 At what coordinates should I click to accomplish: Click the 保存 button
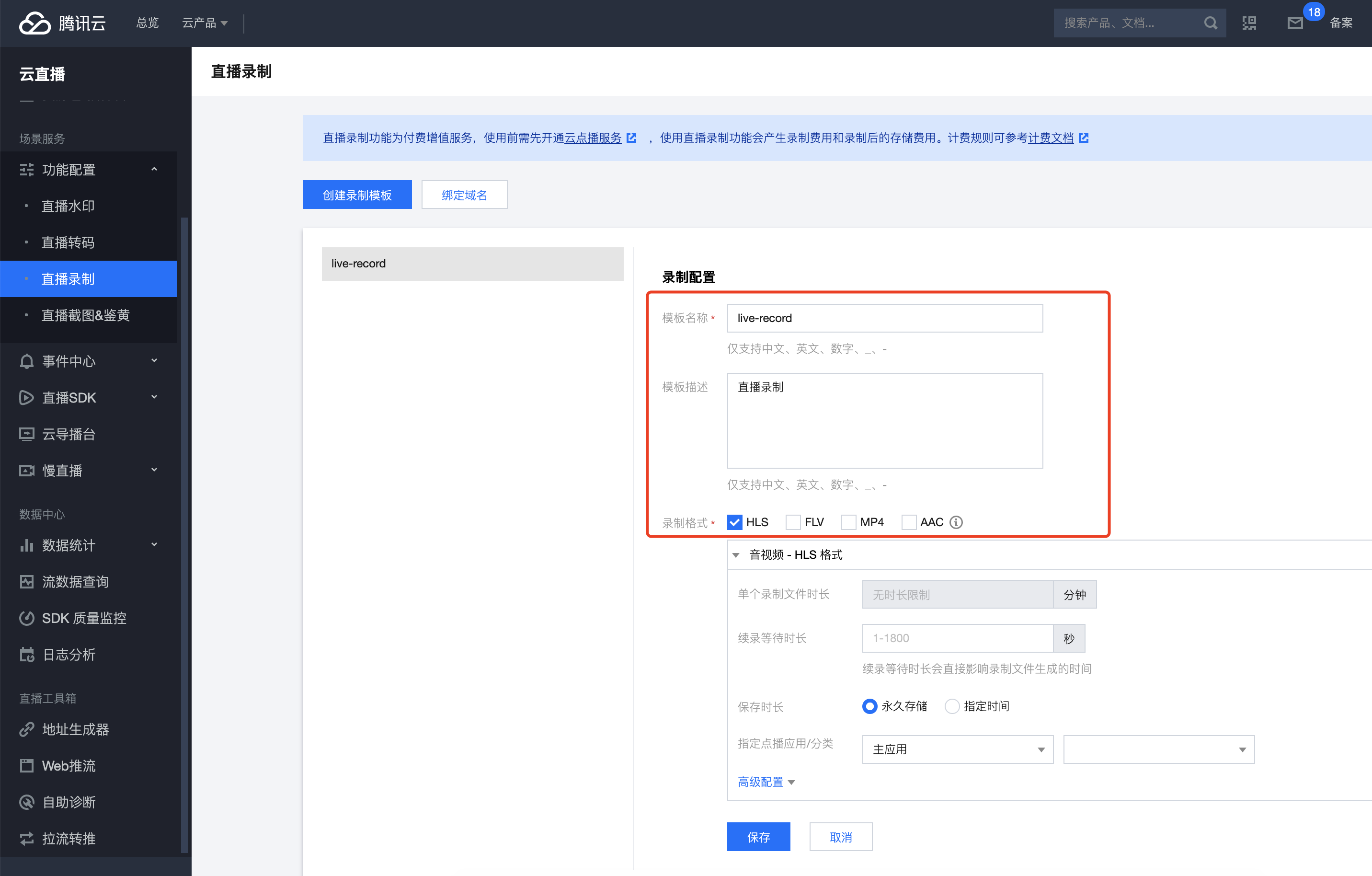[758, 837]
